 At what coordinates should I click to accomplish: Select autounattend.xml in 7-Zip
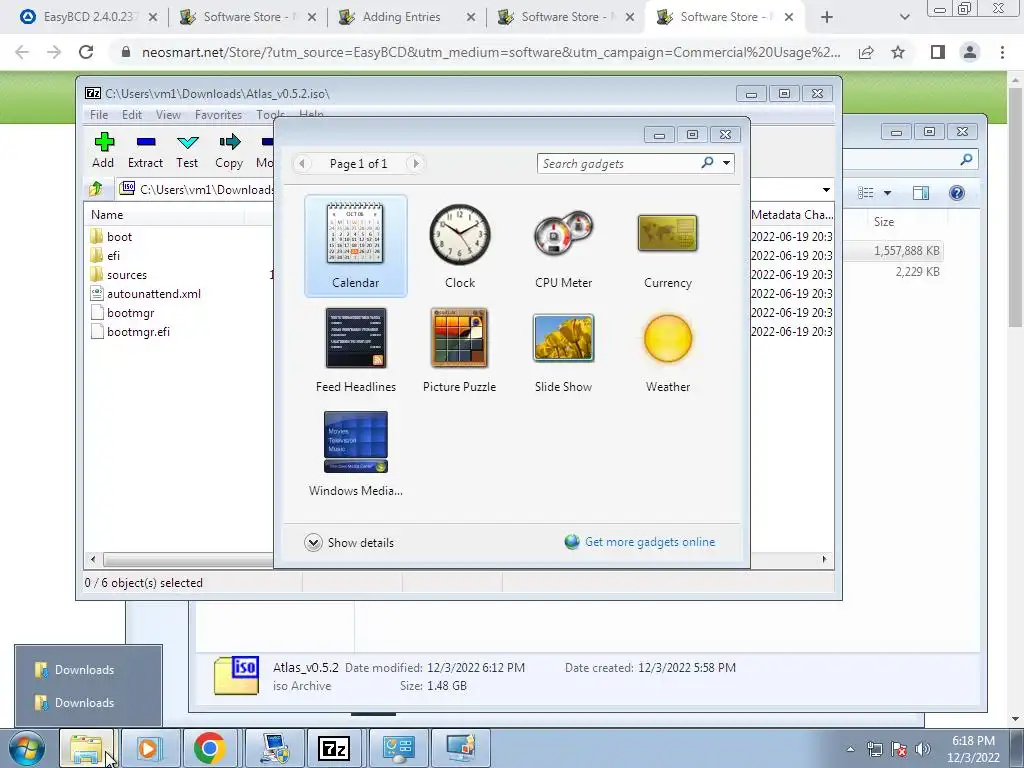pos(145,294)
